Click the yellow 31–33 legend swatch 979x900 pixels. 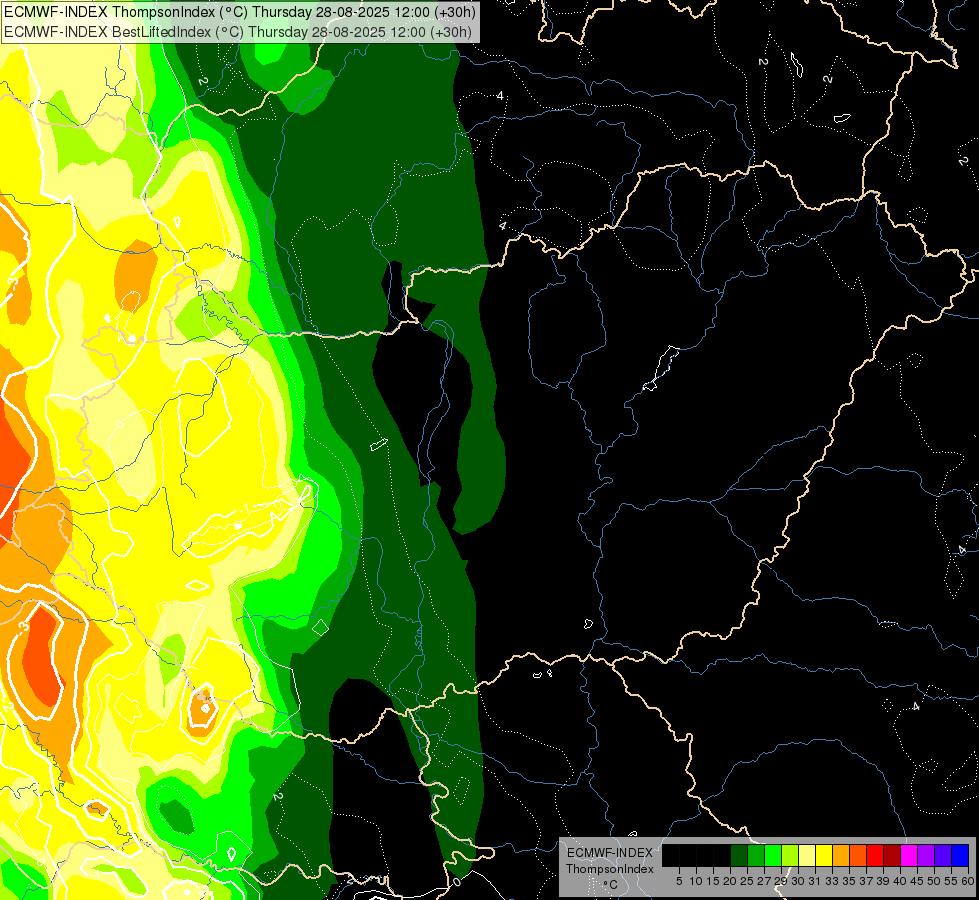(x=824, y=855)
